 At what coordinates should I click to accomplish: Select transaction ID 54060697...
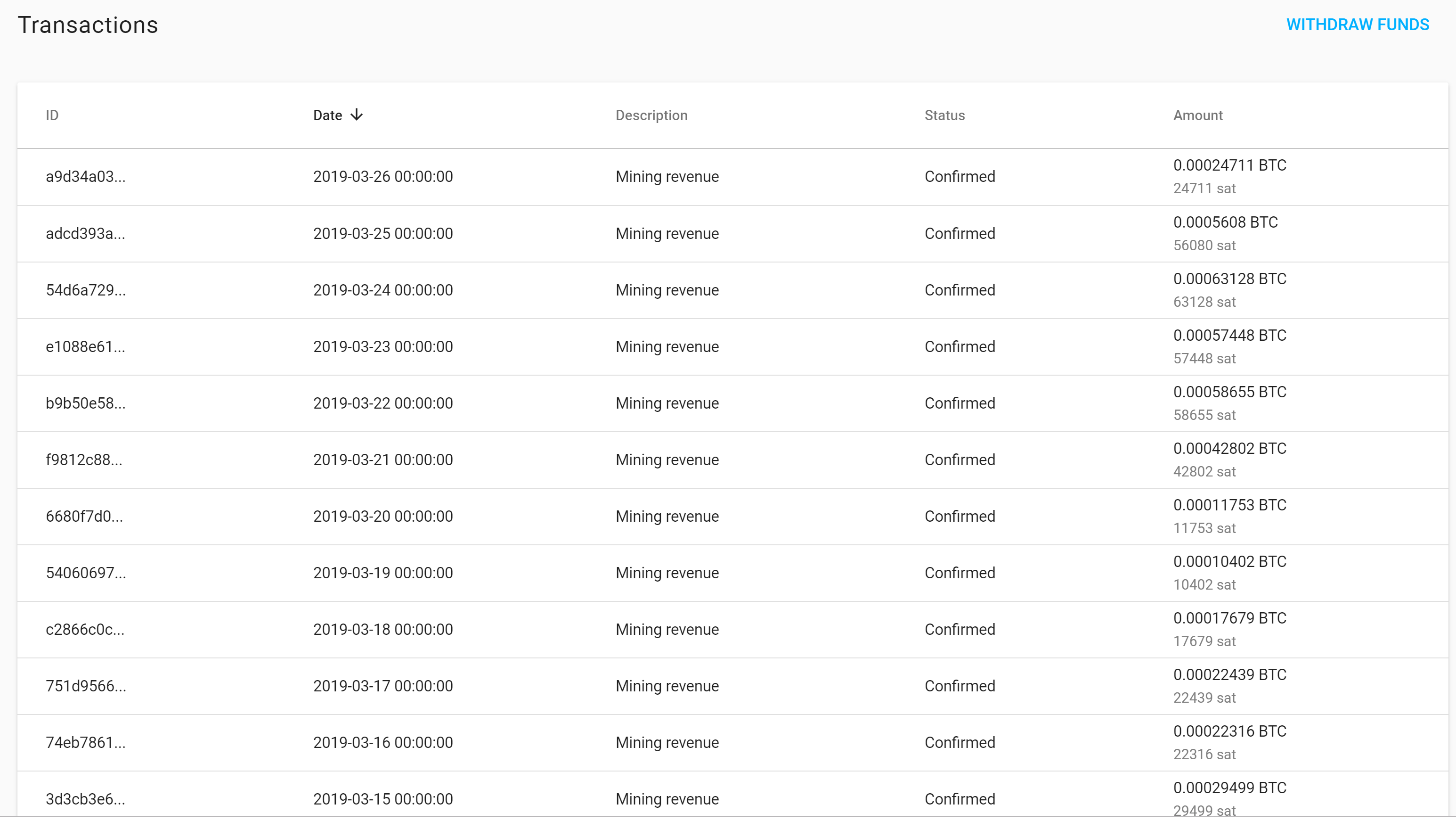86,573
